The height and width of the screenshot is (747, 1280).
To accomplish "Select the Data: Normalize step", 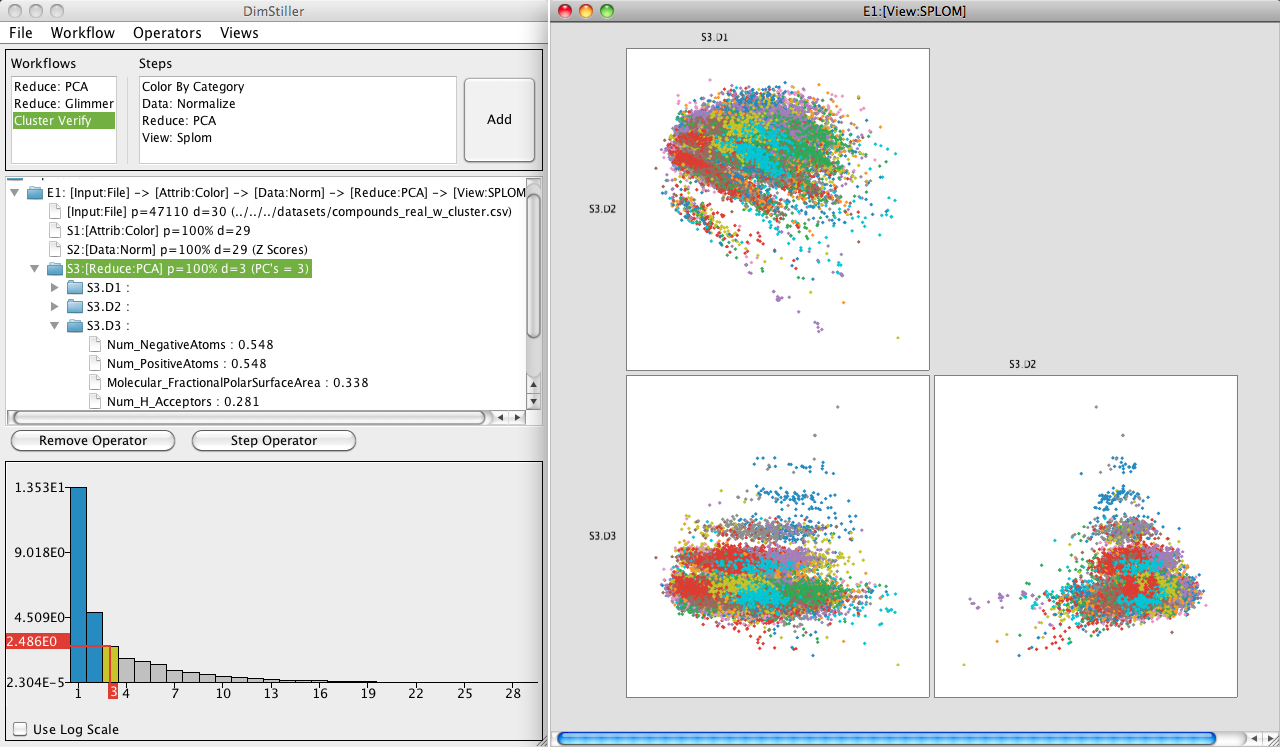I will [189, 104].
